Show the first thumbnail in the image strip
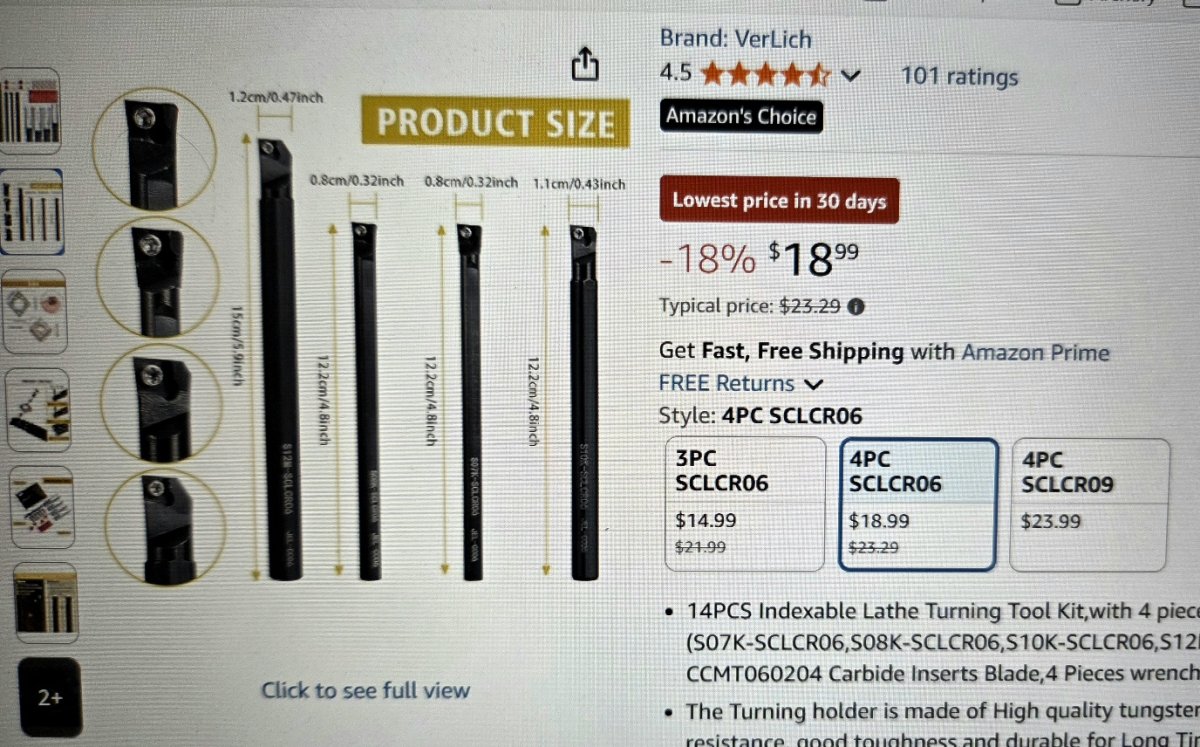 click(x=30, y=105)
